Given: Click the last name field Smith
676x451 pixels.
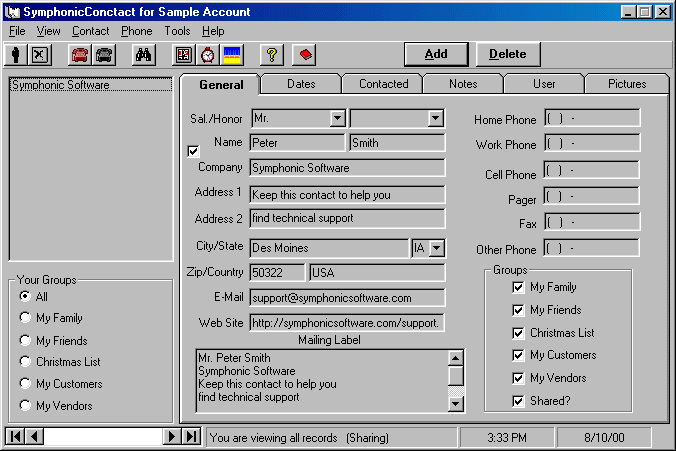Looking at the screenshot, I should point(397,143).
